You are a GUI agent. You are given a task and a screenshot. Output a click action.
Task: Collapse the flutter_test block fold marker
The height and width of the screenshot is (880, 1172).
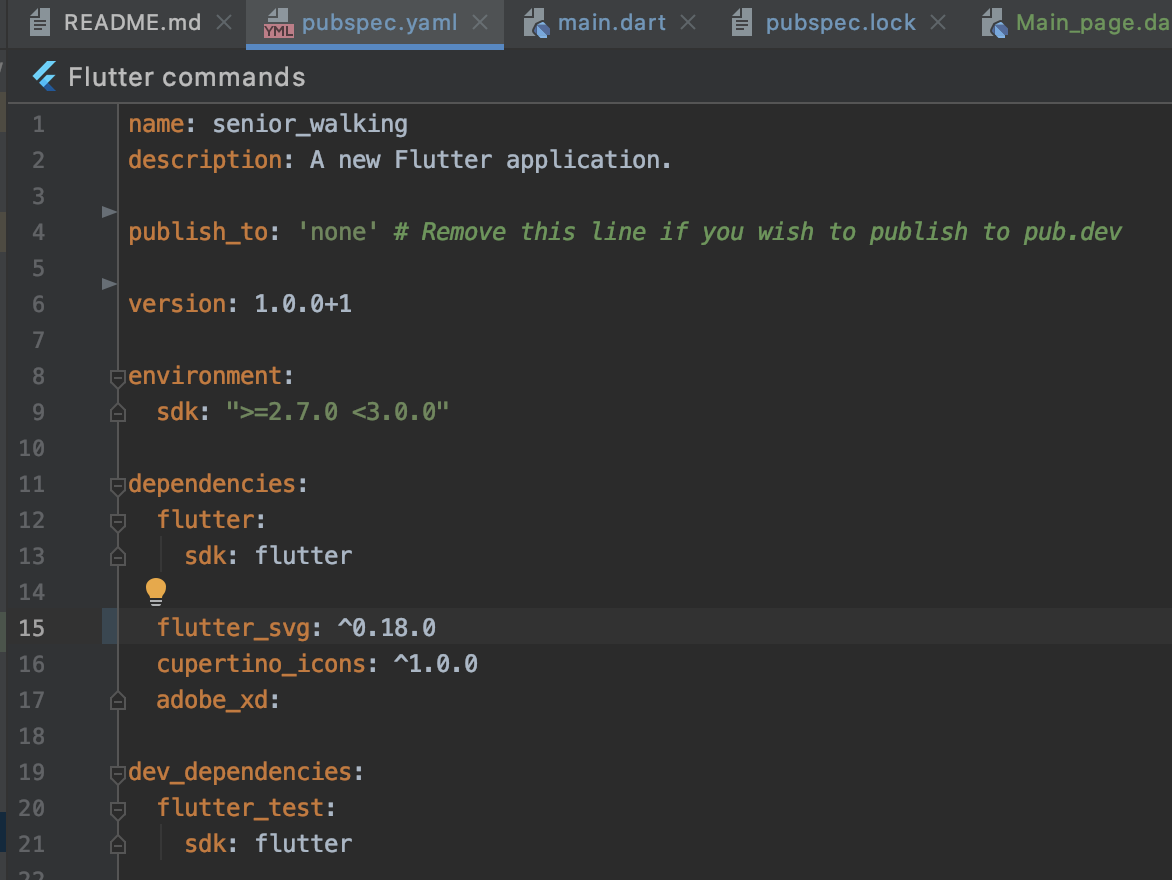click(117, 809)
